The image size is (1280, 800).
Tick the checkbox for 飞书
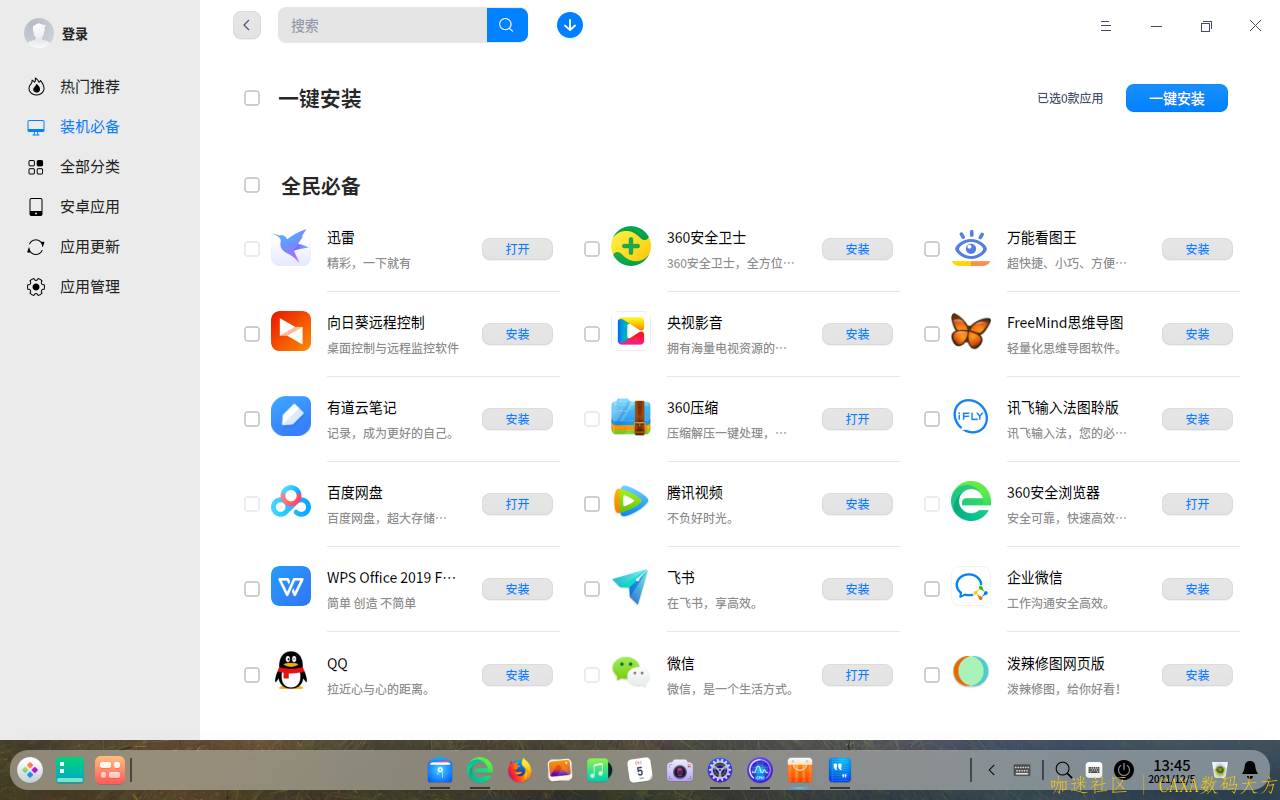[592, 589]
